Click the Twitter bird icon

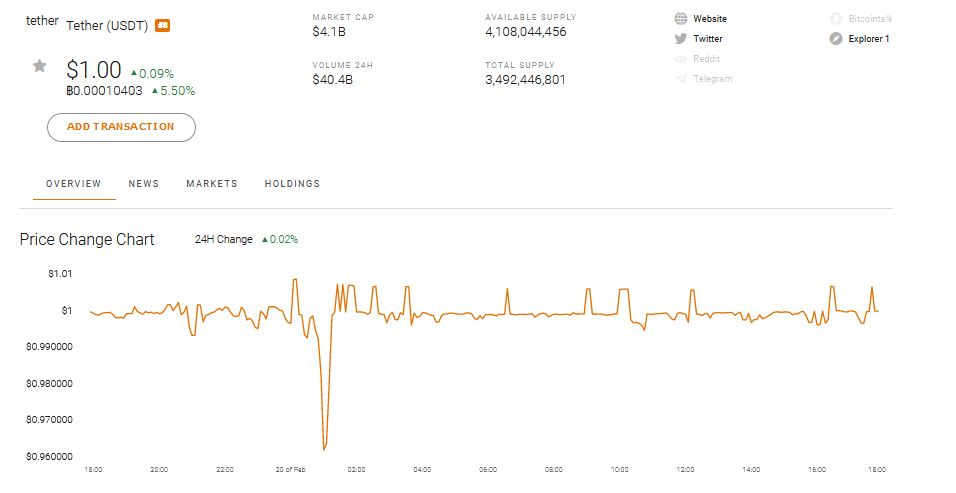point(680,39)
